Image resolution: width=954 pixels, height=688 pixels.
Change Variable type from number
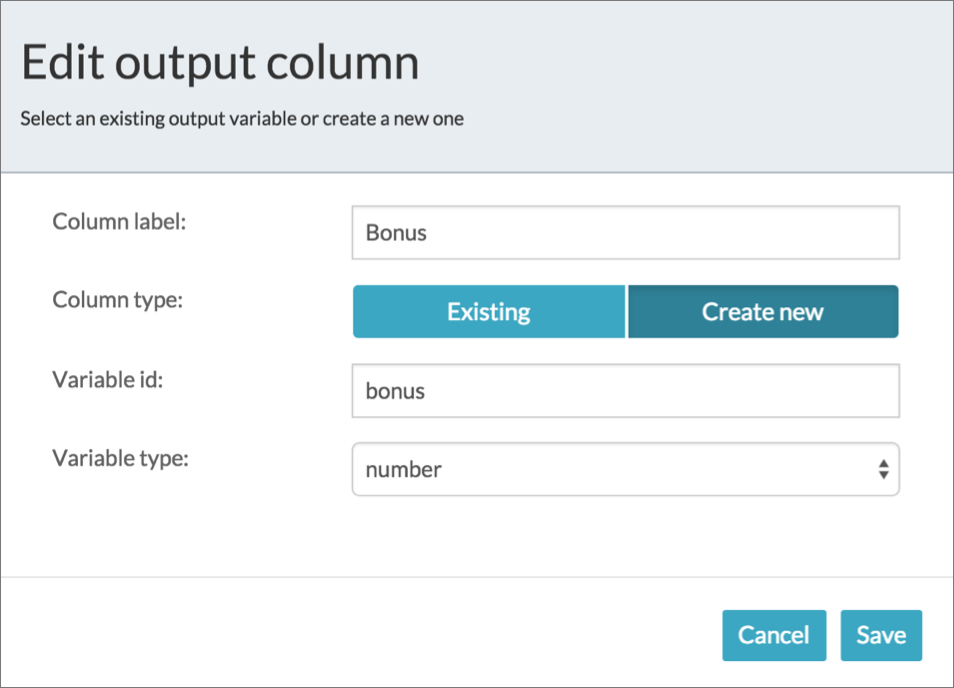pyautogui.click(x=625, y=469)
